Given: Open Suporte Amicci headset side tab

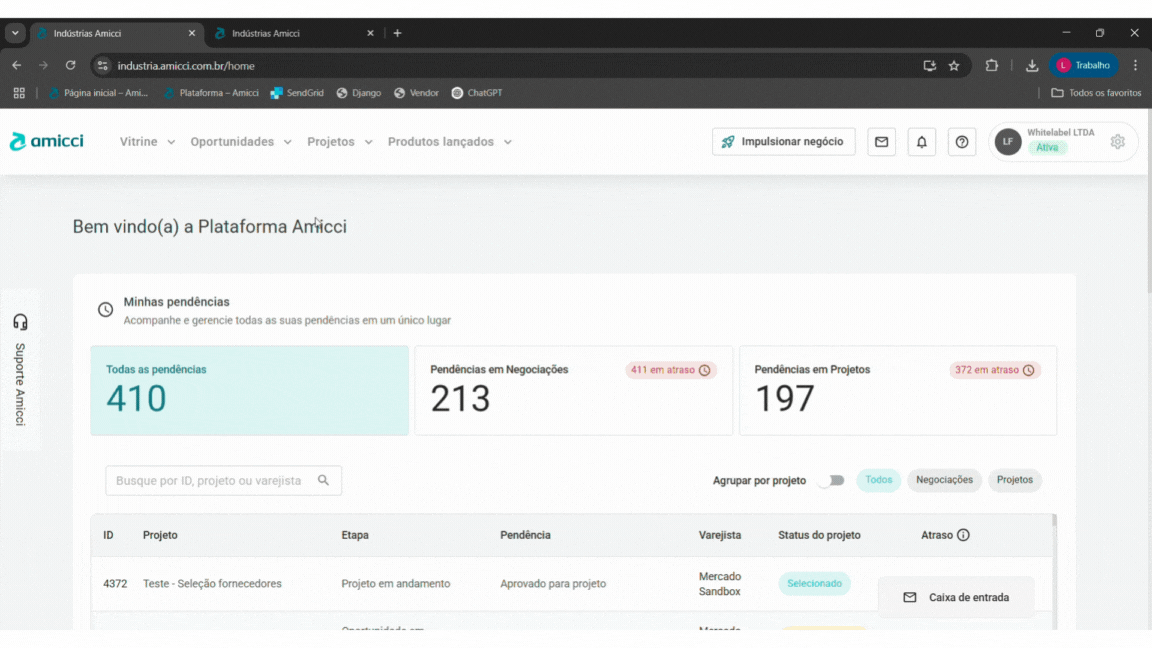Looking at the screenshot, I should coord(20,370).
